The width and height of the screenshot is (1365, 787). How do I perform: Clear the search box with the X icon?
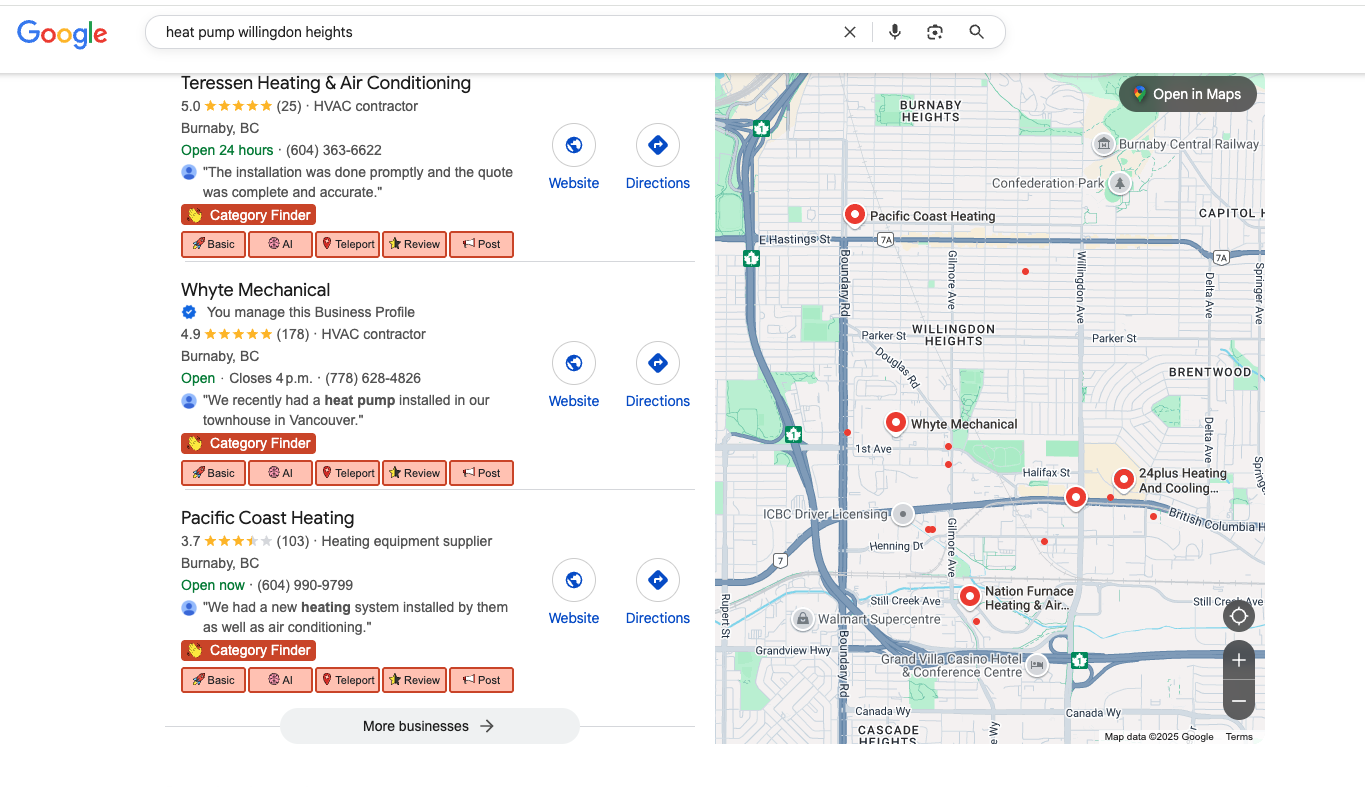point(850,32)
